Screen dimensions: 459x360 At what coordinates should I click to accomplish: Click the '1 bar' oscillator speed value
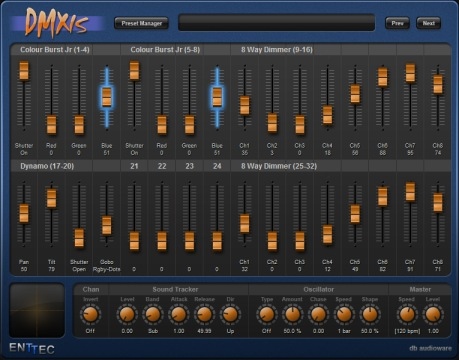tap(344, 331)
